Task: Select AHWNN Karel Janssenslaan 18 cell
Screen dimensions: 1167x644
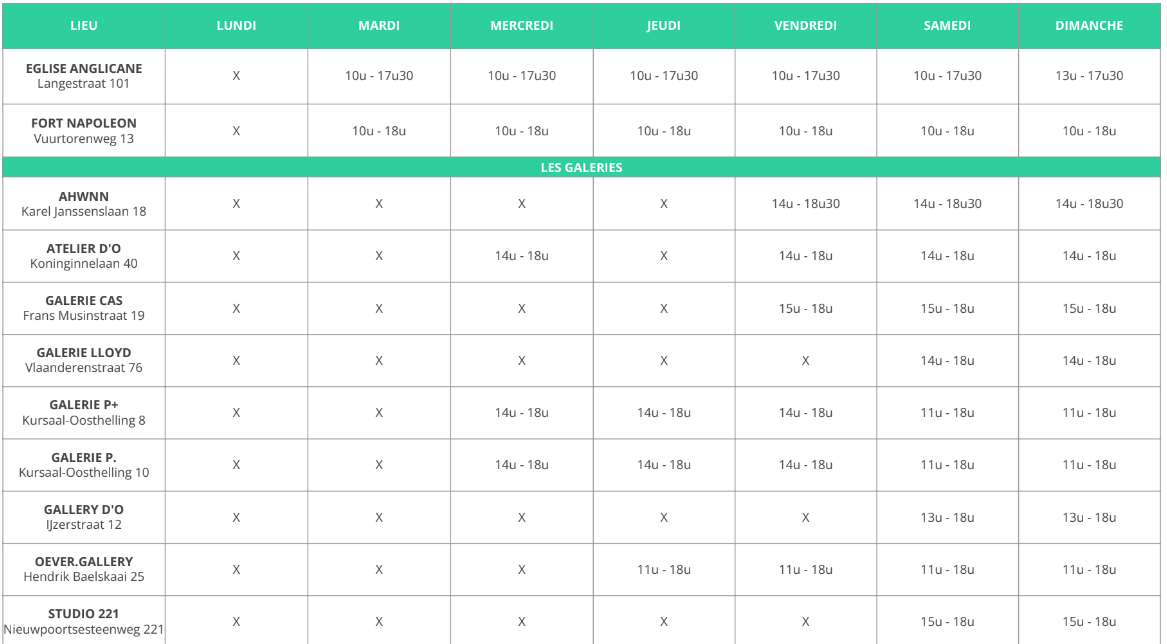Action: pyautogui.click(x=83, y=204)
